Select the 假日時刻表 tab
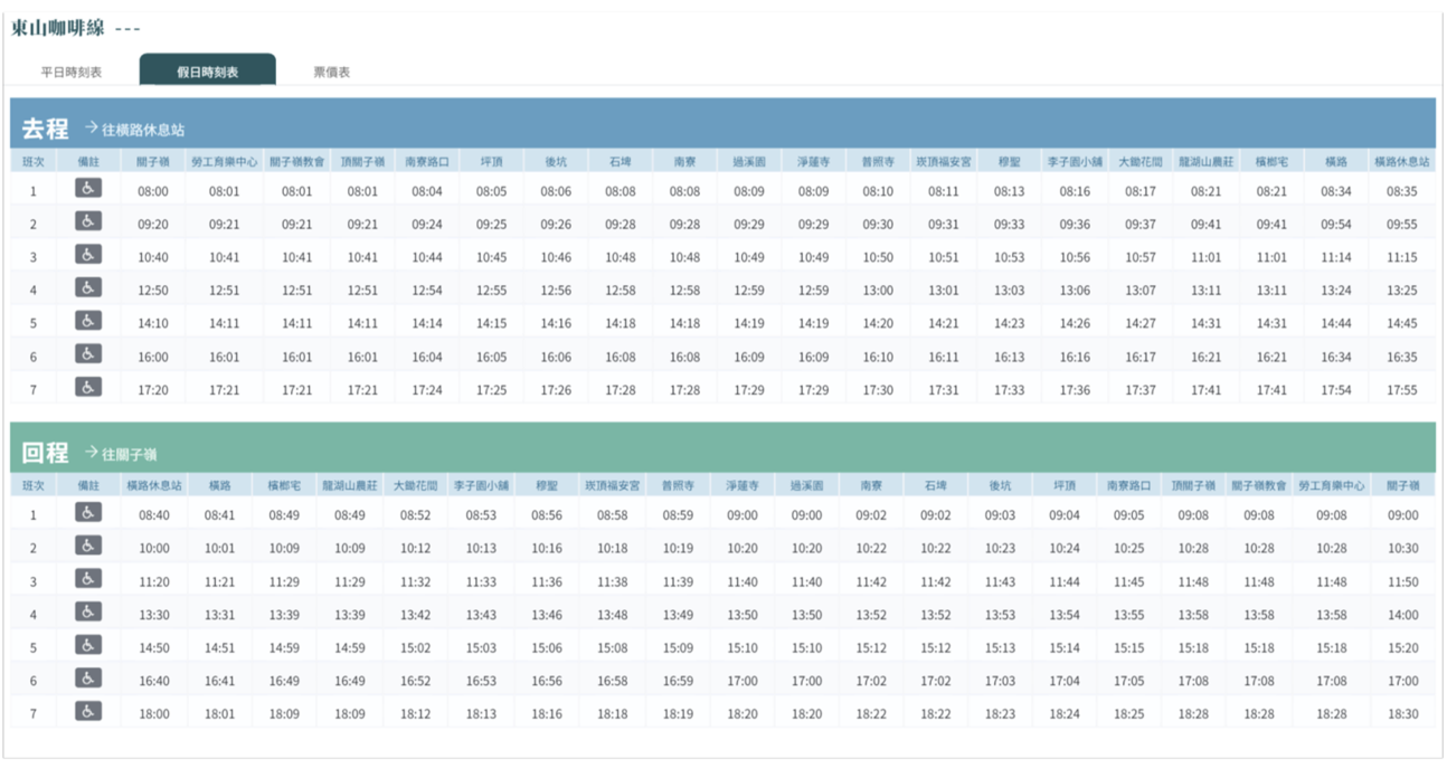This screenshot has width=1447, height=768. point(207,72)
